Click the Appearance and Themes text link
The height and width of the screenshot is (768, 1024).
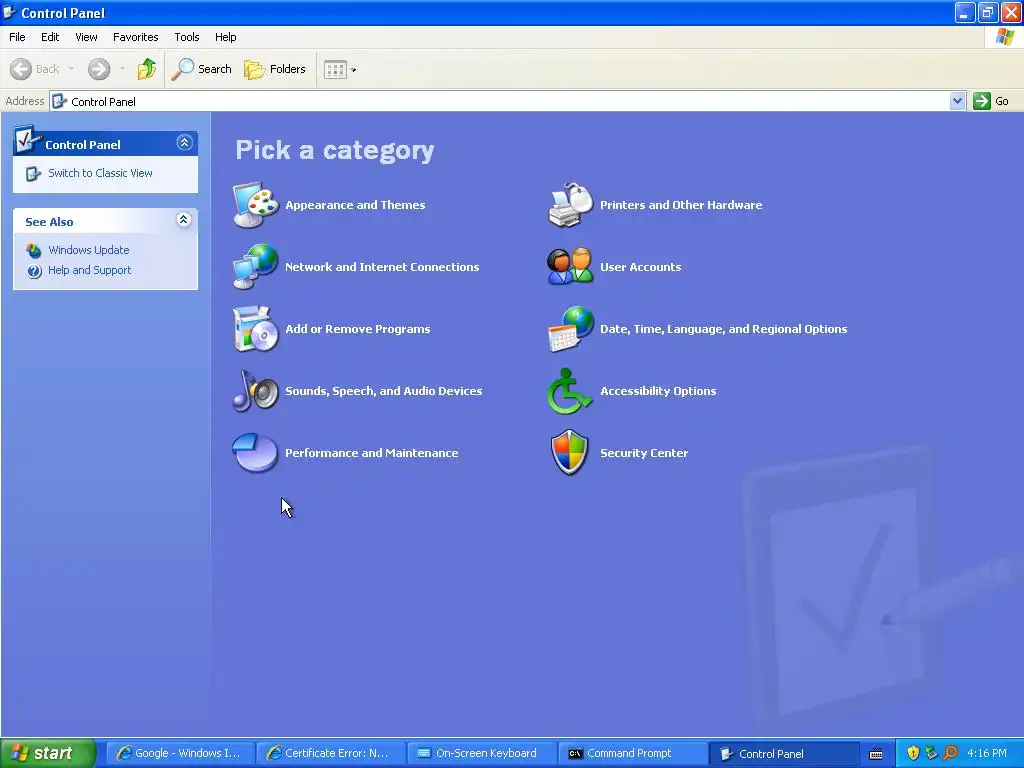[x=355, y=205]
